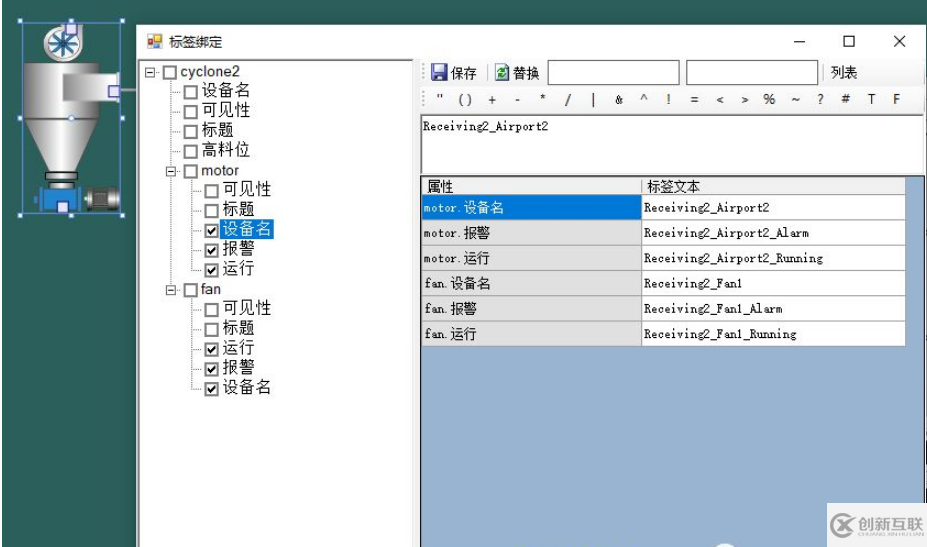Click the first replace text input field
The width and height of the screenshot is (927, 547).
tap(613, 73)
